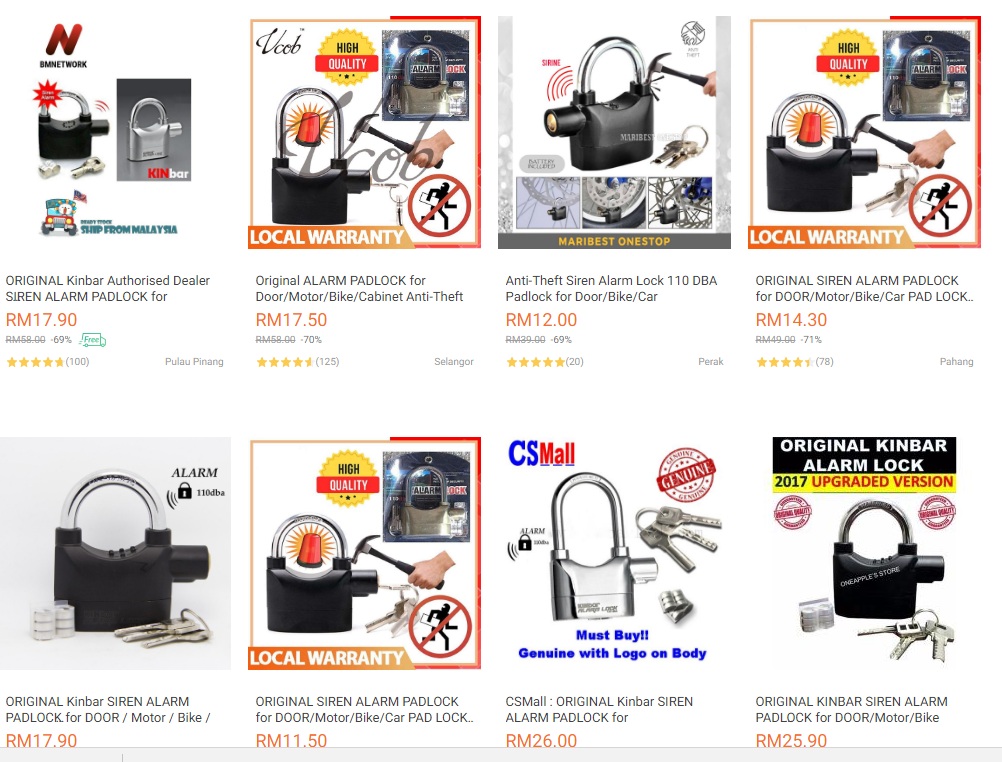
Task: Click star rating with 20 reviews
Action: tap(544, 362)
